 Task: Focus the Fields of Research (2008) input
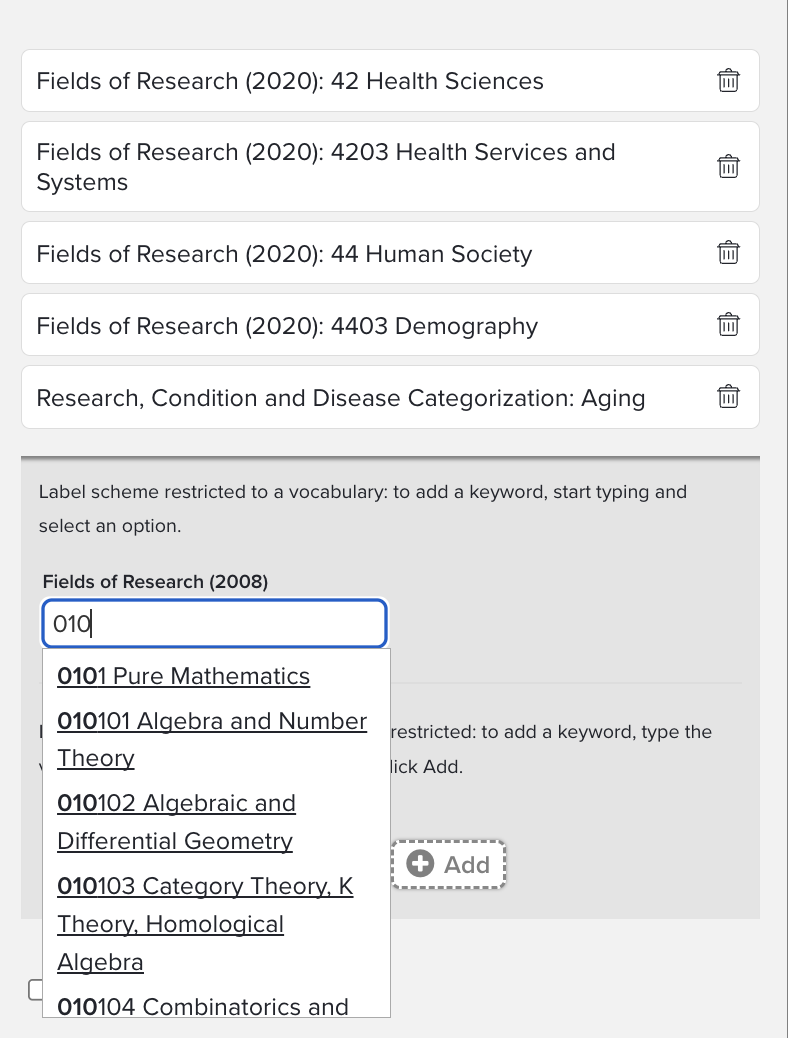[x=214, y=625]
